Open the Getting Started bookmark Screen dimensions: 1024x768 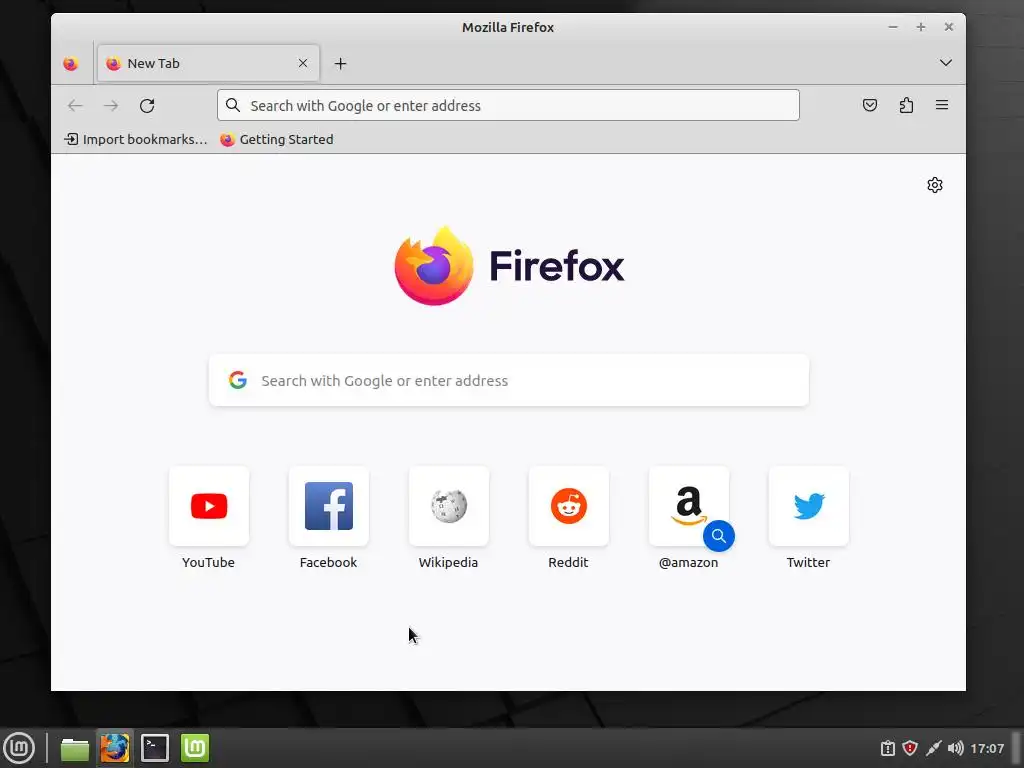[x=276, y=139]
